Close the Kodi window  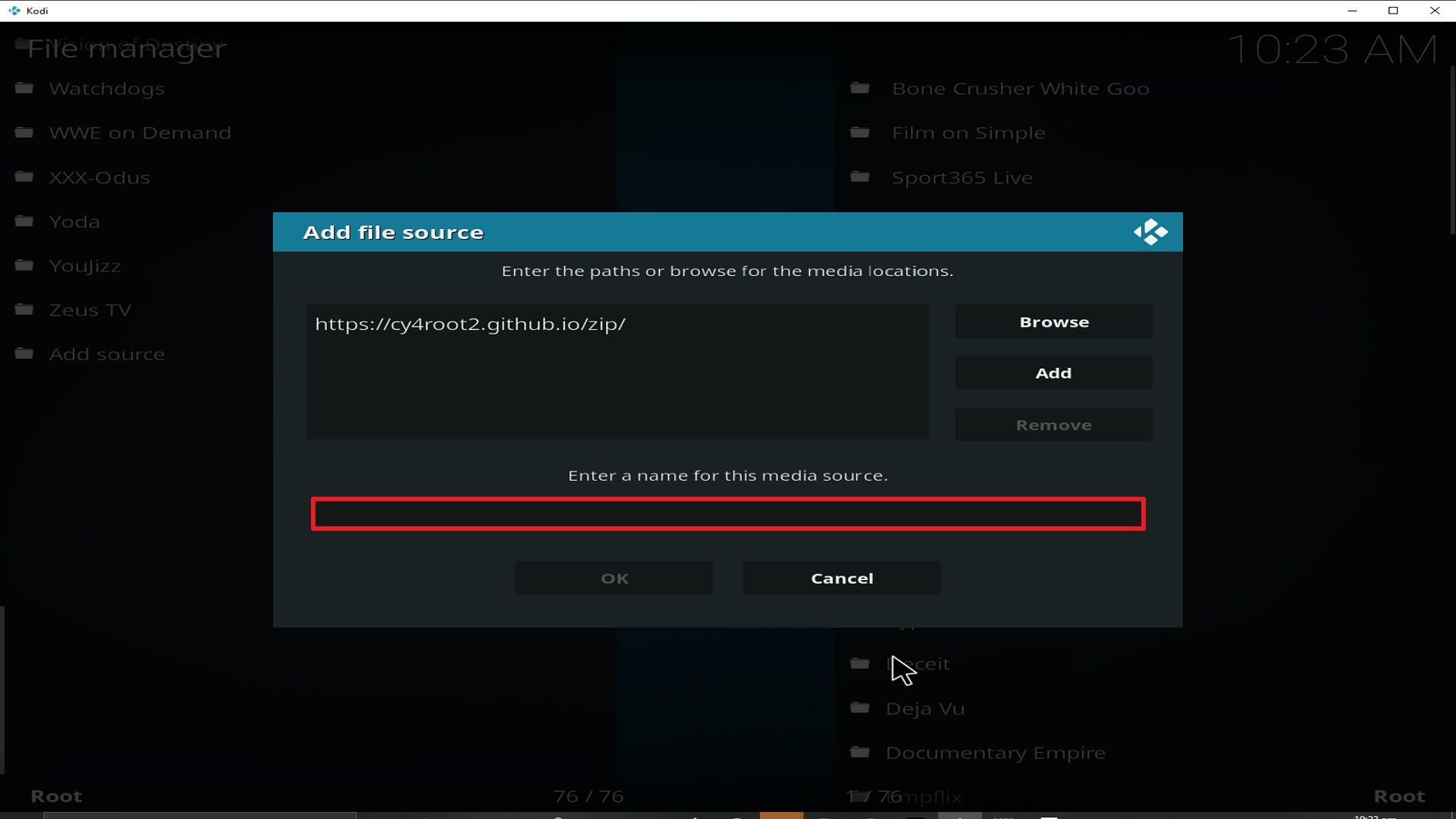(x=1435, y=11)
